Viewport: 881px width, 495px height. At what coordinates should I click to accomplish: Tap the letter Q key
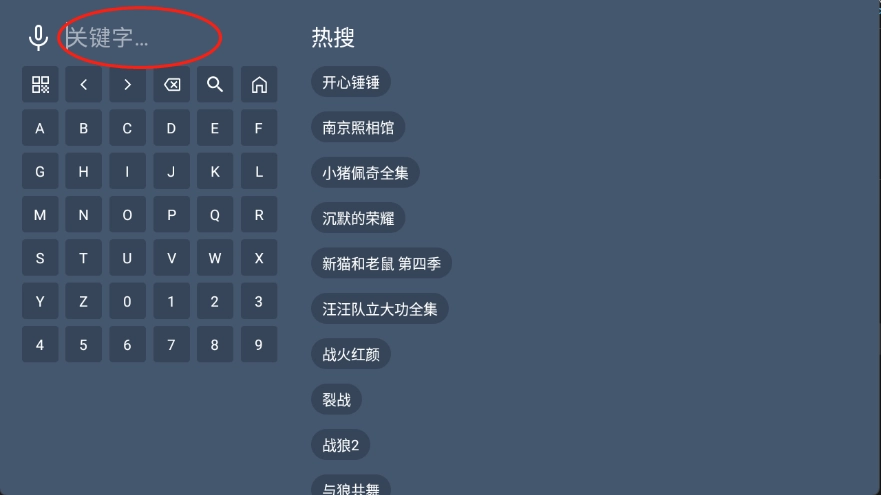(215, 215)
